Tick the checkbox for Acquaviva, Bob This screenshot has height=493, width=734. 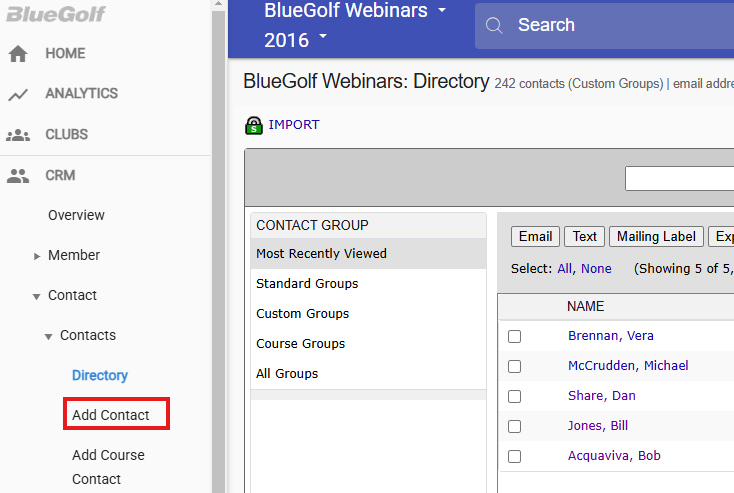coord(514,456)
